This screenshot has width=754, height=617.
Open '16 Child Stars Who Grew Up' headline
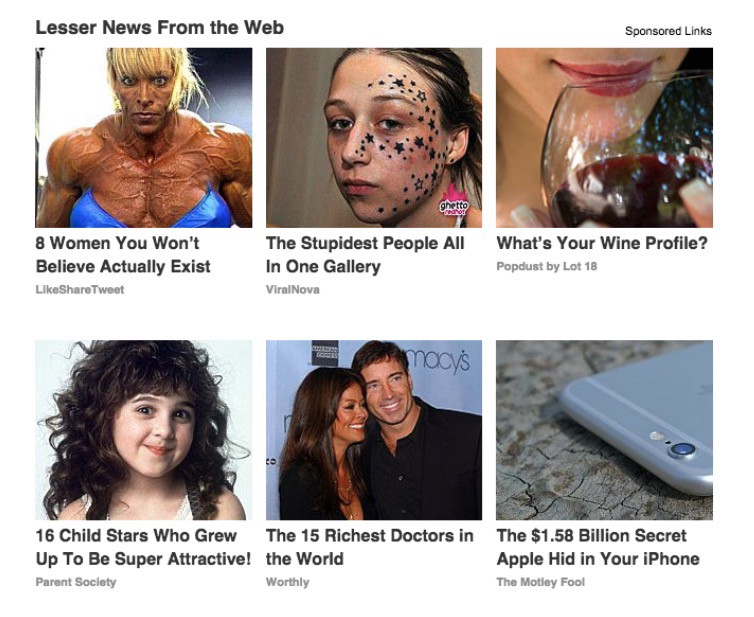[x=143, y=547]
